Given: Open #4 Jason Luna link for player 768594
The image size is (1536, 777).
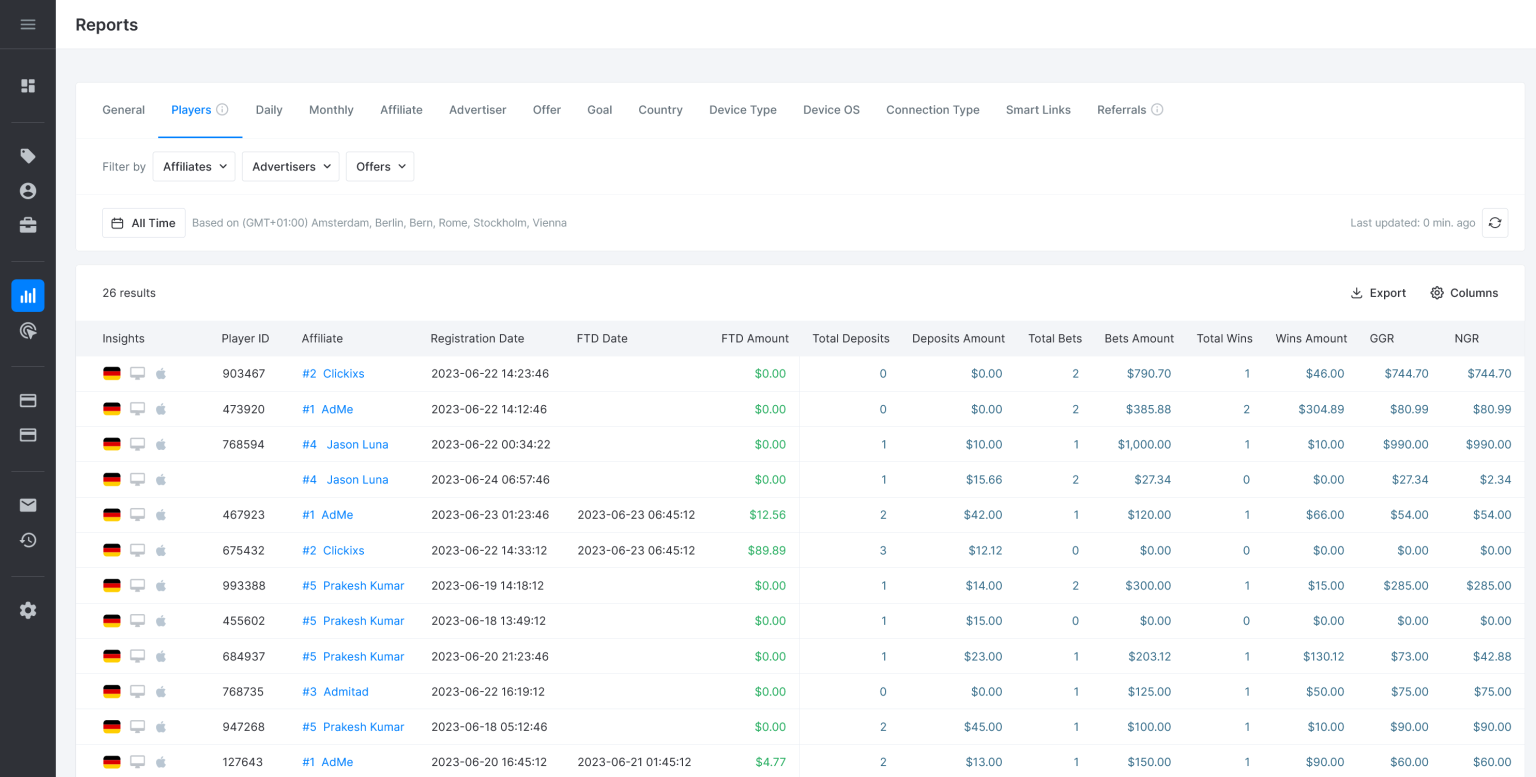Looking at the screenshot, I should (x=345, y=444).
